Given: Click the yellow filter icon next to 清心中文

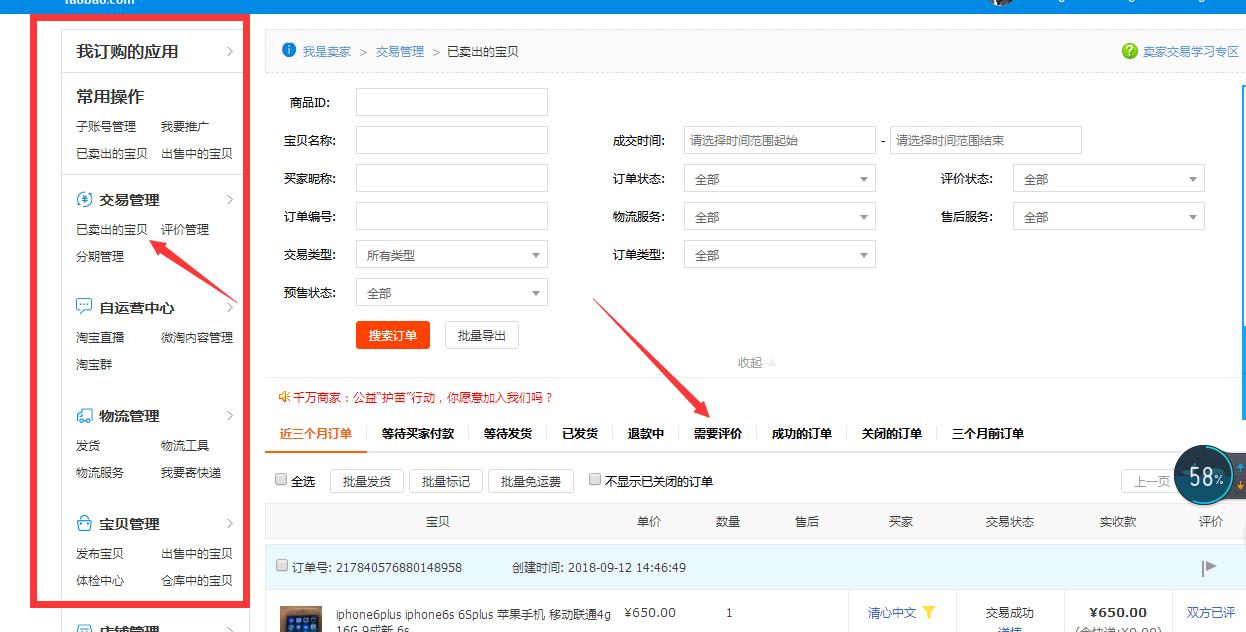Looking at the screenshot, I should tap(930, 611).
